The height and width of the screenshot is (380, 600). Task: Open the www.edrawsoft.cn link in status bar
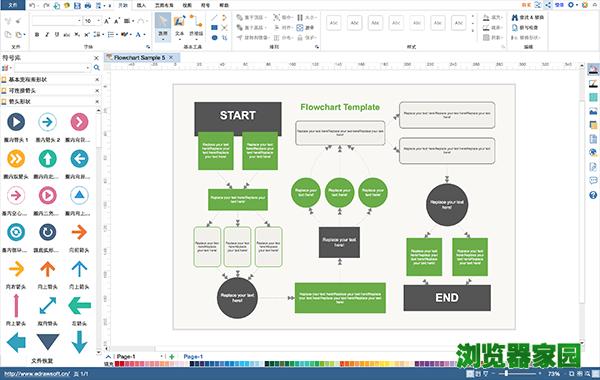coord(37,373)
